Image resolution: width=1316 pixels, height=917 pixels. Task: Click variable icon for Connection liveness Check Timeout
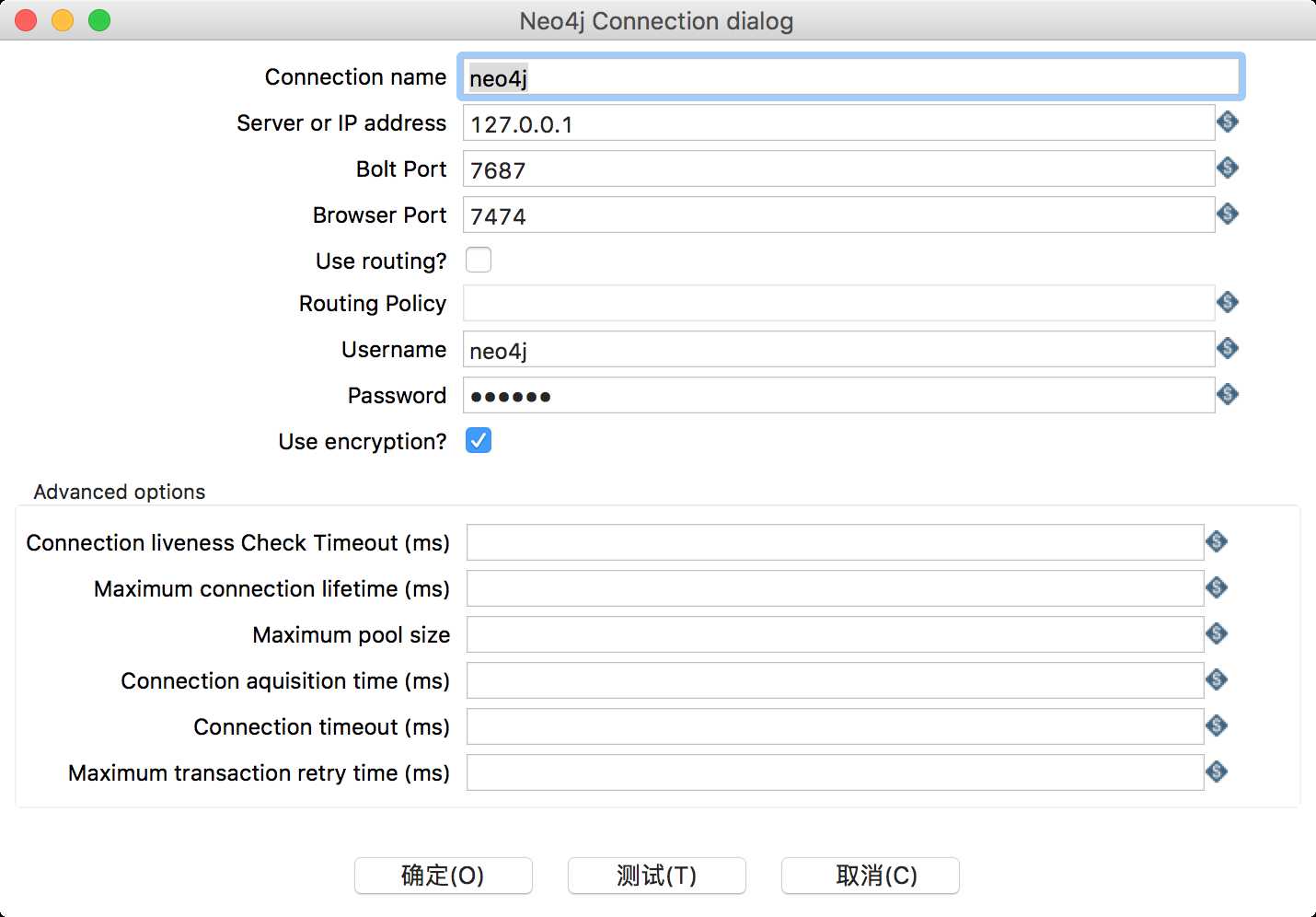point(1217,541)
